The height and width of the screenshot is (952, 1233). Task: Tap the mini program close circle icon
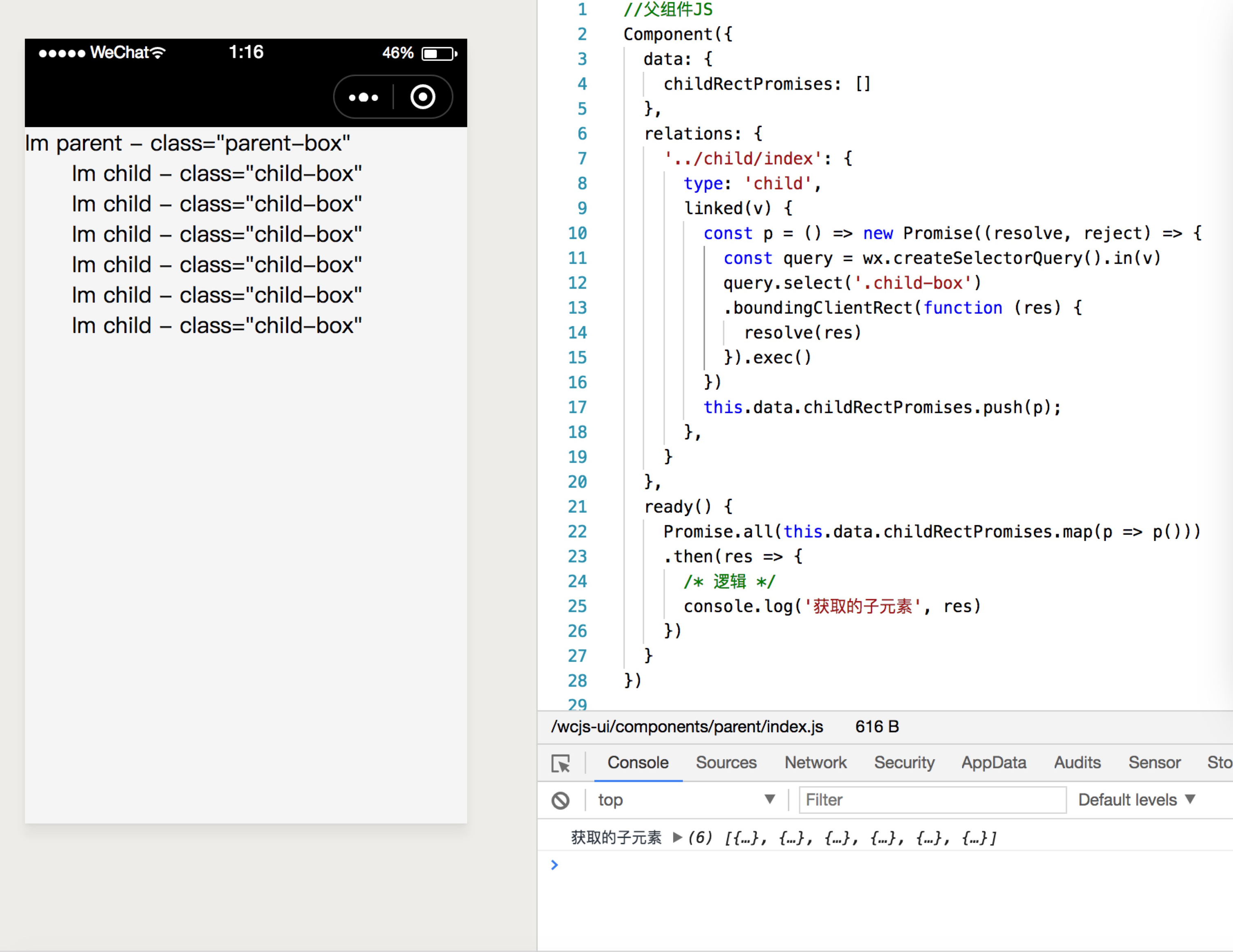click(423, 97)
